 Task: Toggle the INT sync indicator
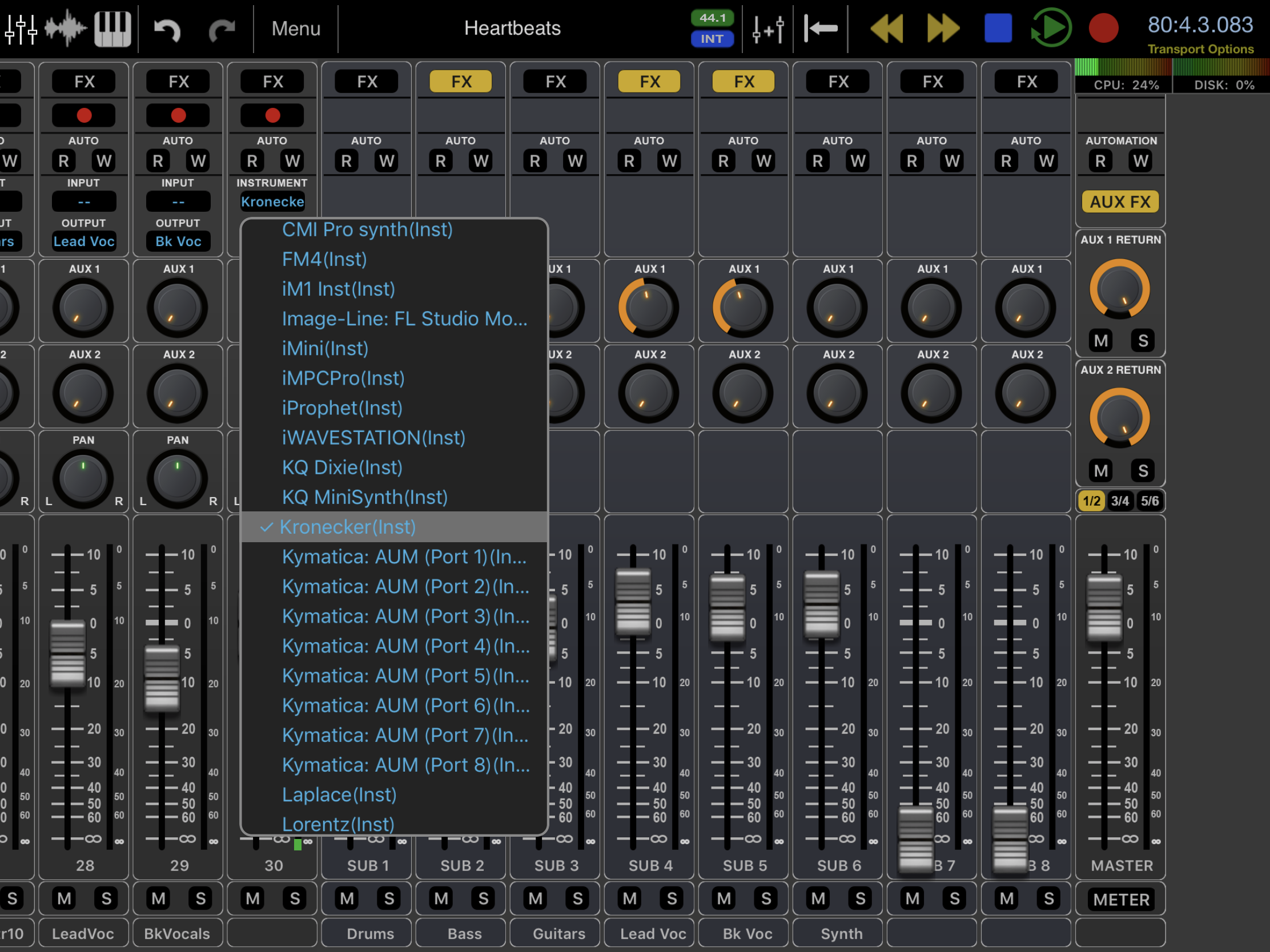(x=713, y=39)
